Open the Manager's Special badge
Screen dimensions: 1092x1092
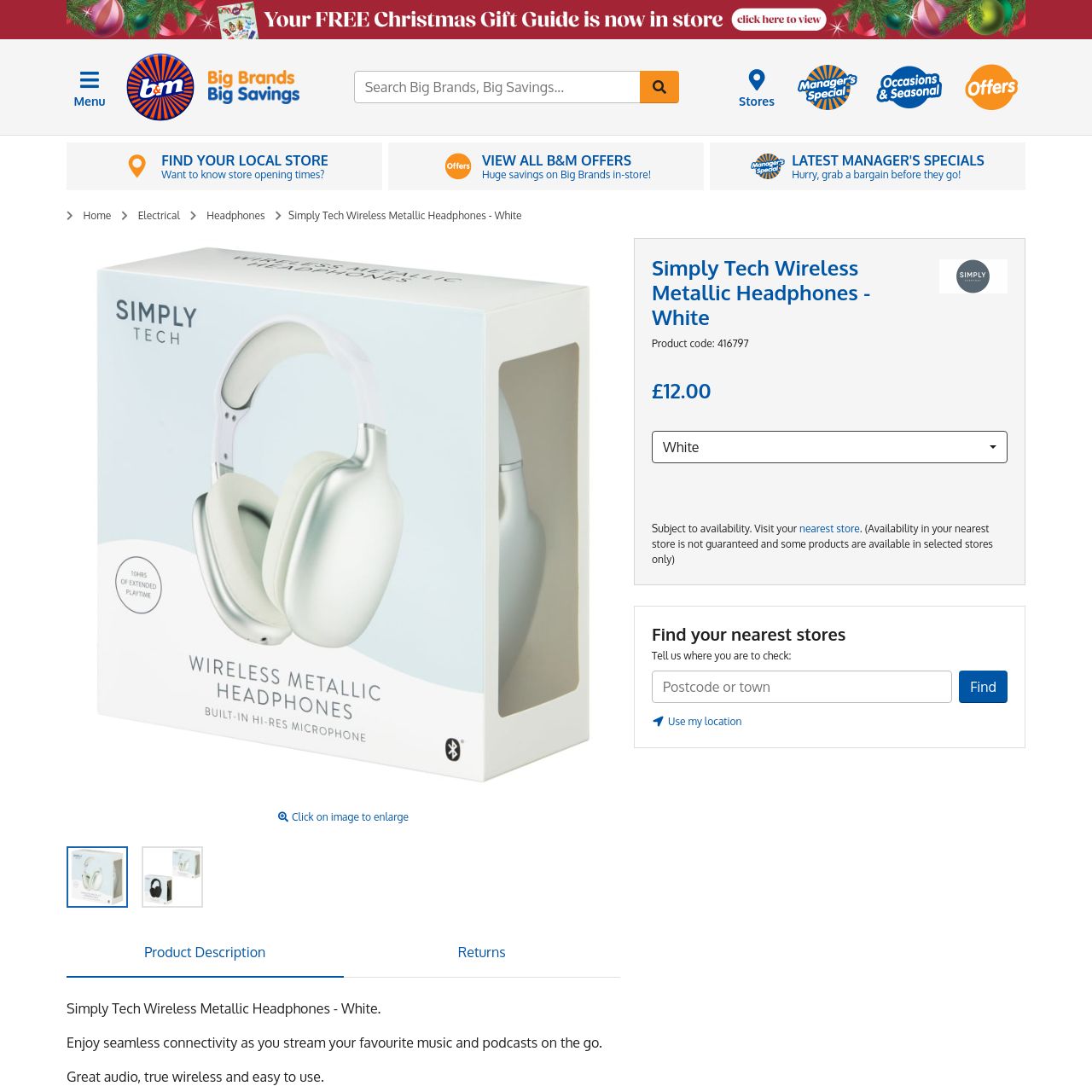(x=827, y=87)
